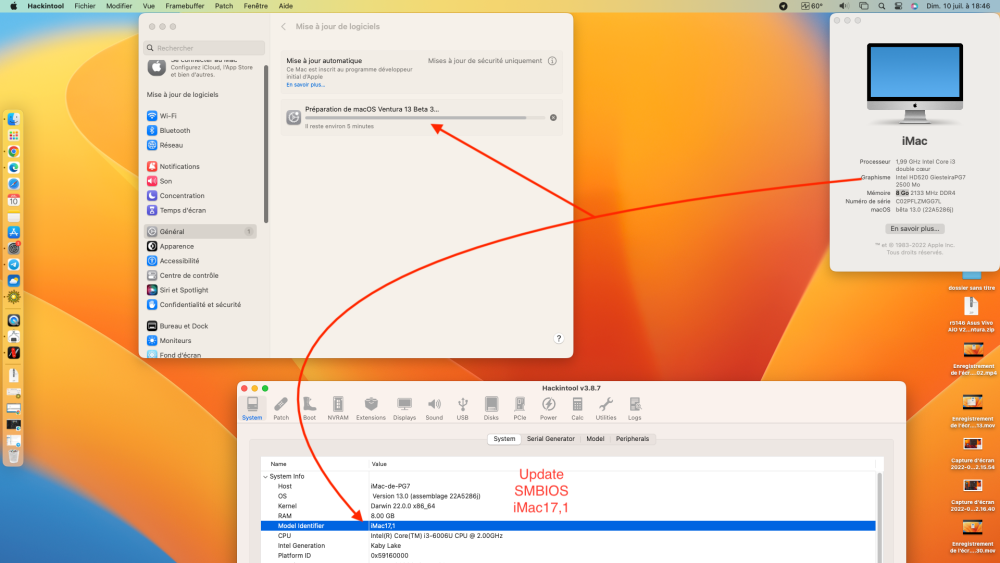
Task: Collapse the System Info tree group
Action: pos(265,476)
